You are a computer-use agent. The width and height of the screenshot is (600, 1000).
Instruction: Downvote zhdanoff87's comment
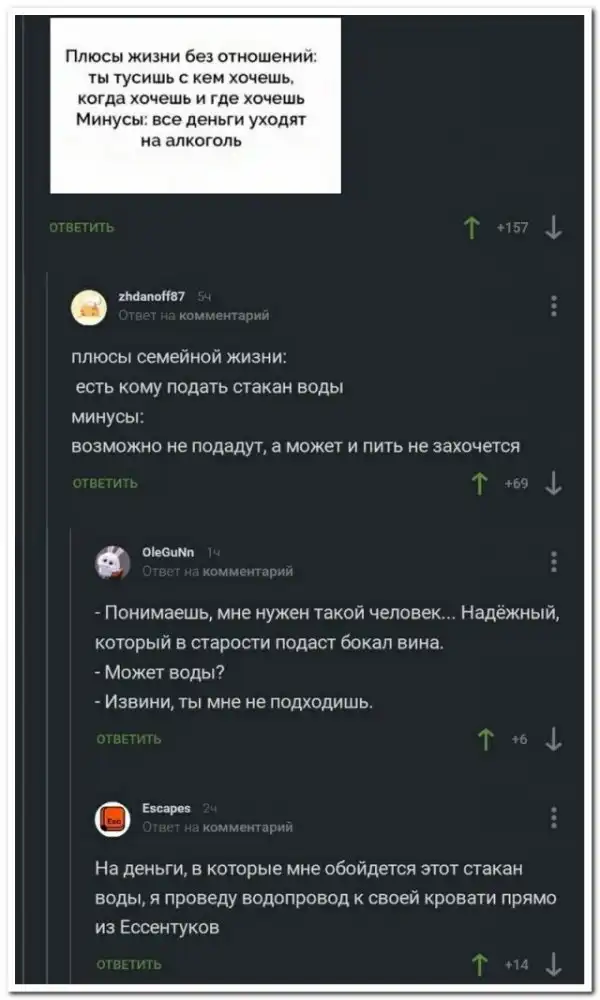click(554, 485)
